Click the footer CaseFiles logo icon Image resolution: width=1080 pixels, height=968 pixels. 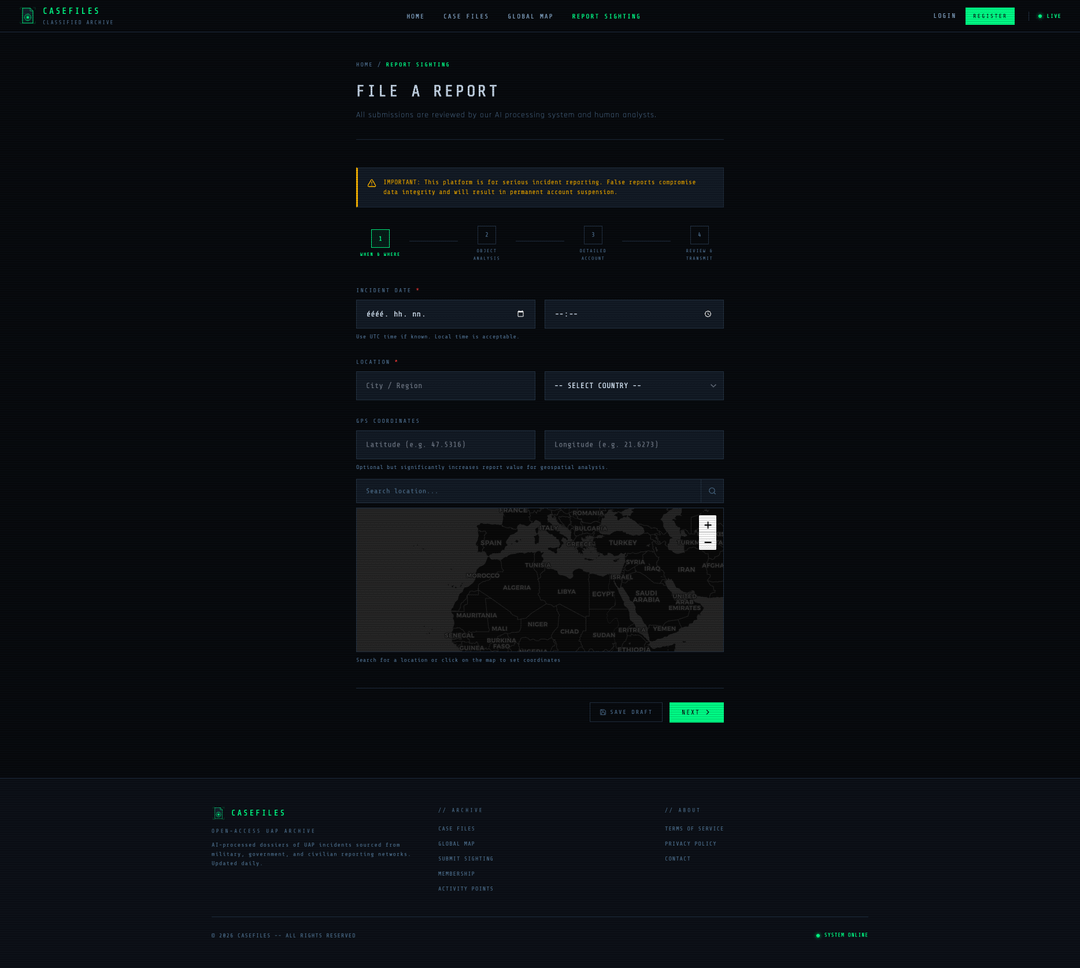(x=218, y=813)
